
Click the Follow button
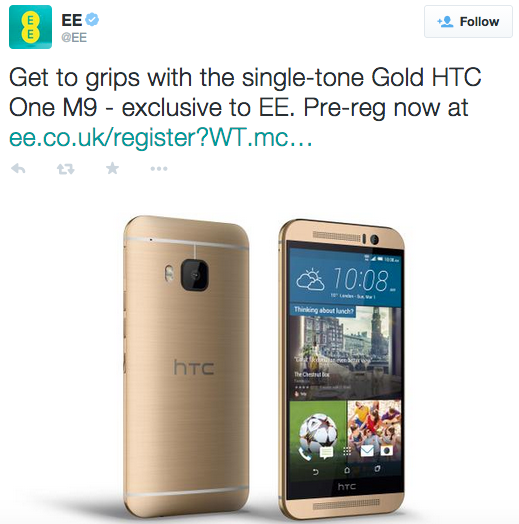[468, 22]
